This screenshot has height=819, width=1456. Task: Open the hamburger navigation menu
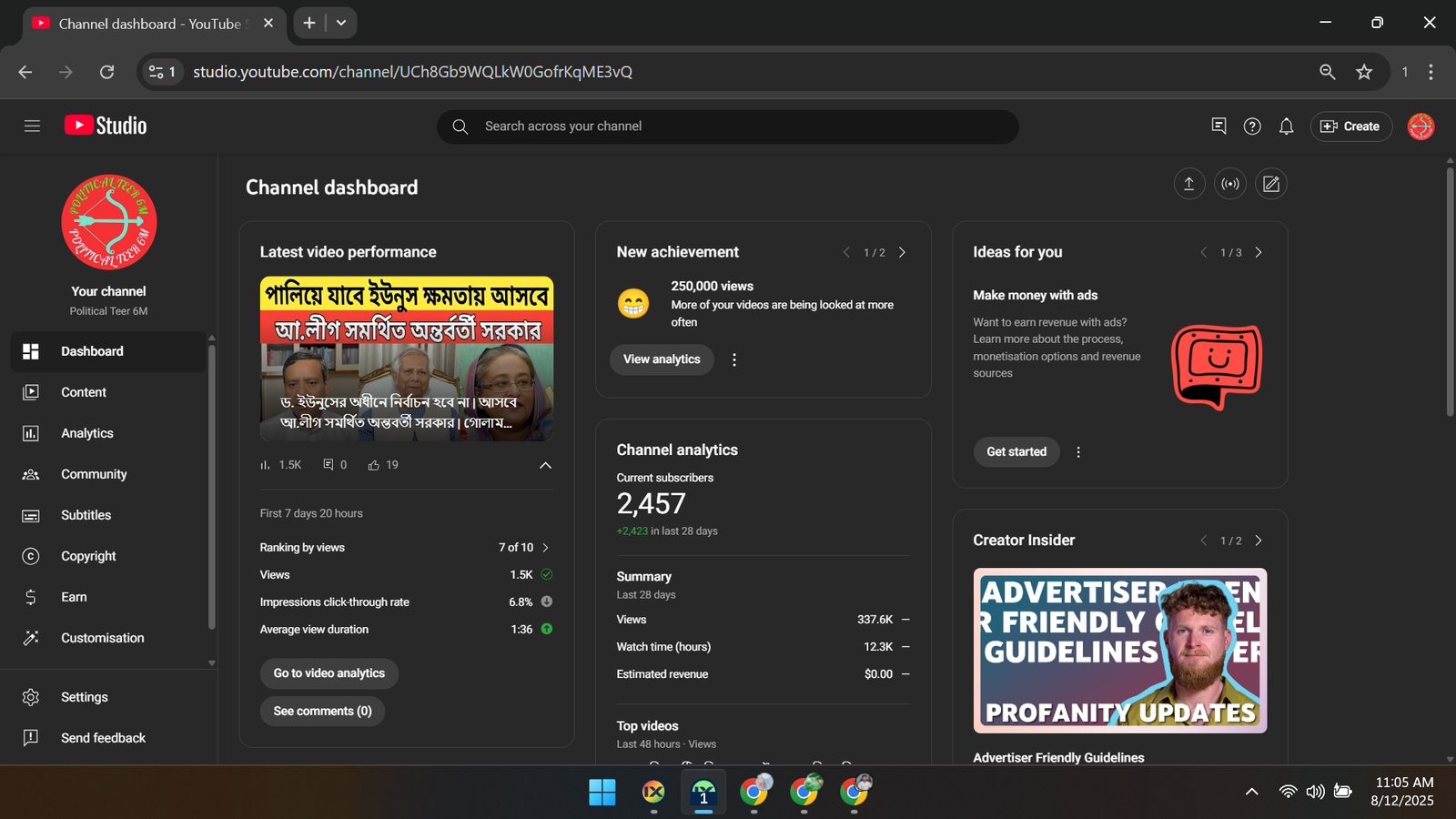point(32,126)
